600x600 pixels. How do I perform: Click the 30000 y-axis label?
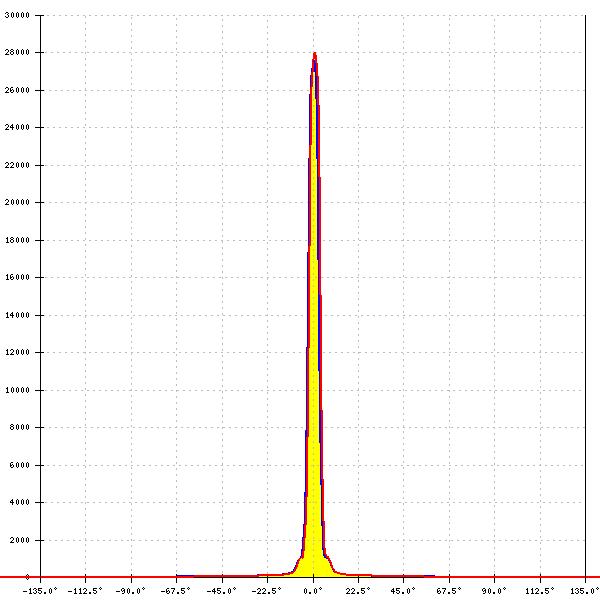pos(17,15)
